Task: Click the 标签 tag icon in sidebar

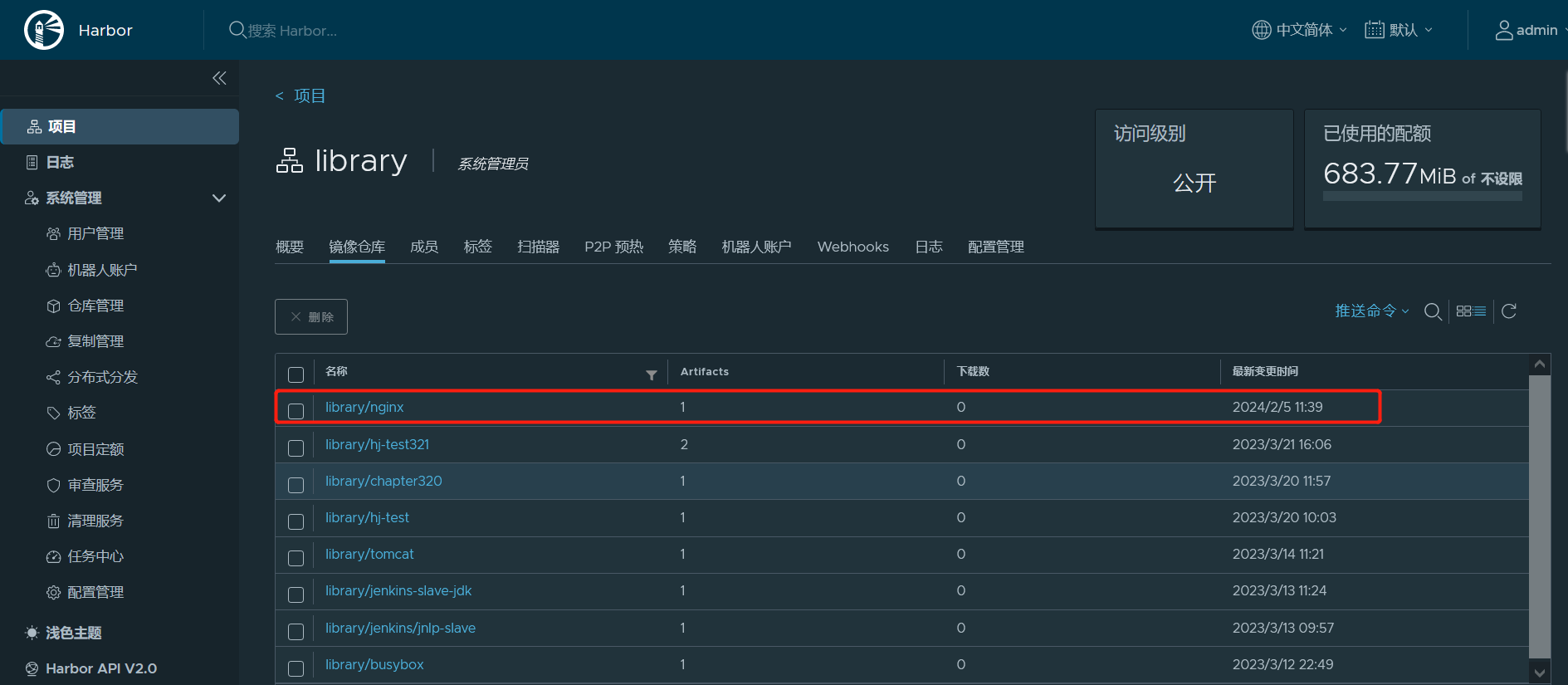Action: point(53,413)
